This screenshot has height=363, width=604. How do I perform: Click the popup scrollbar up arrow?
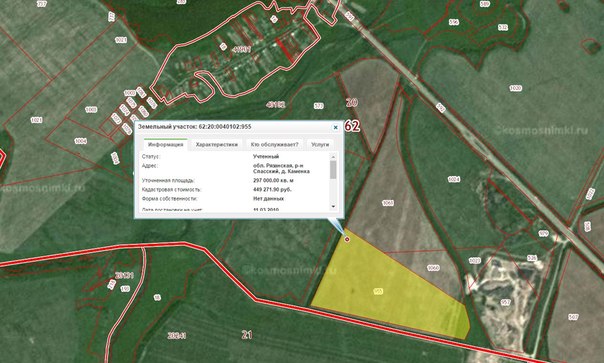click(x=333, y=156)
